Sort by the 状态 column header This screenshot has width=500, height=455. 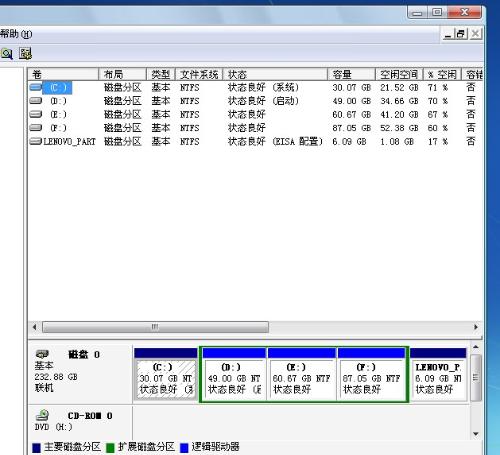click(x=275, y=74)
